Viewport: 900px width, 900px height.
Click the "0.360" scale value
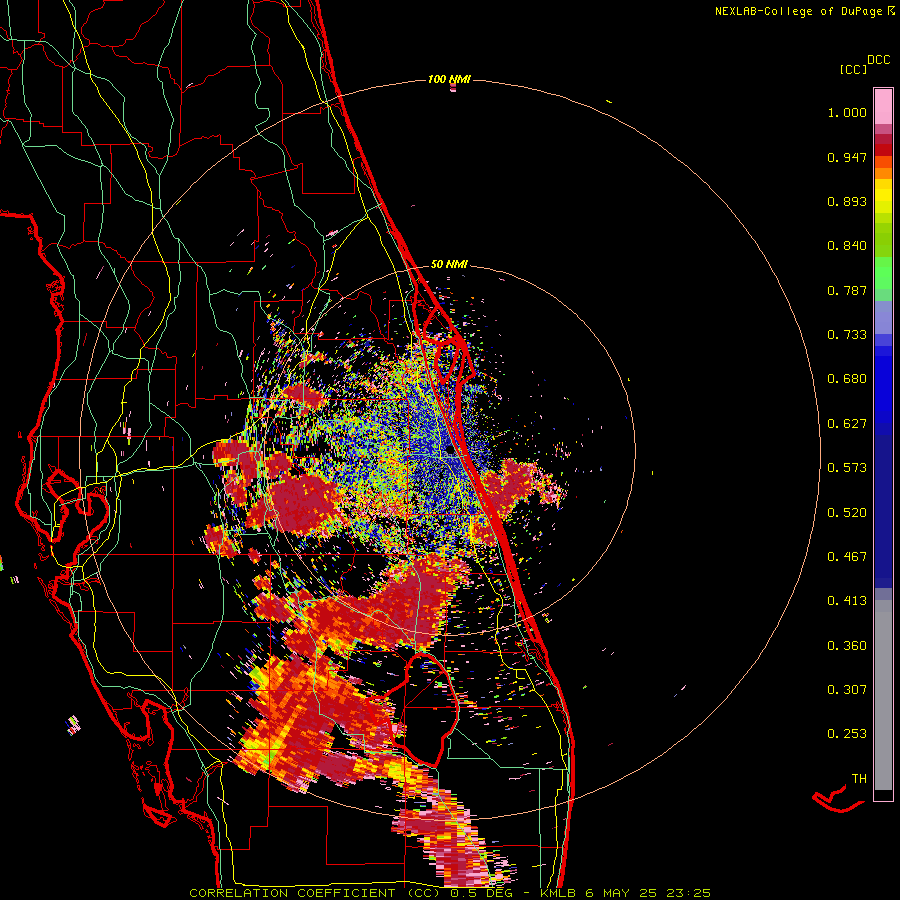tap(847, 646)
